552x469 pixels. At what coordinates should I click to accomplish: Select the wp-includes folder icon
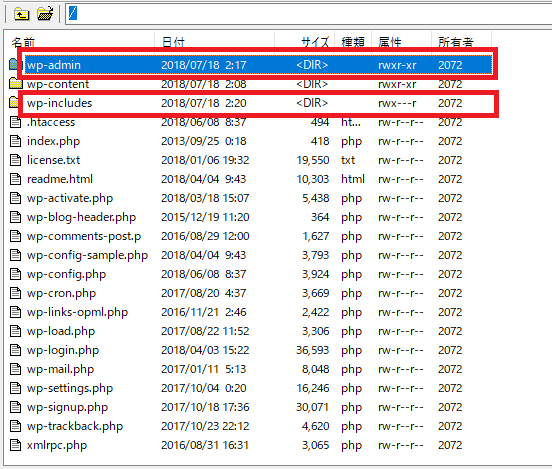tap(14, 103)
